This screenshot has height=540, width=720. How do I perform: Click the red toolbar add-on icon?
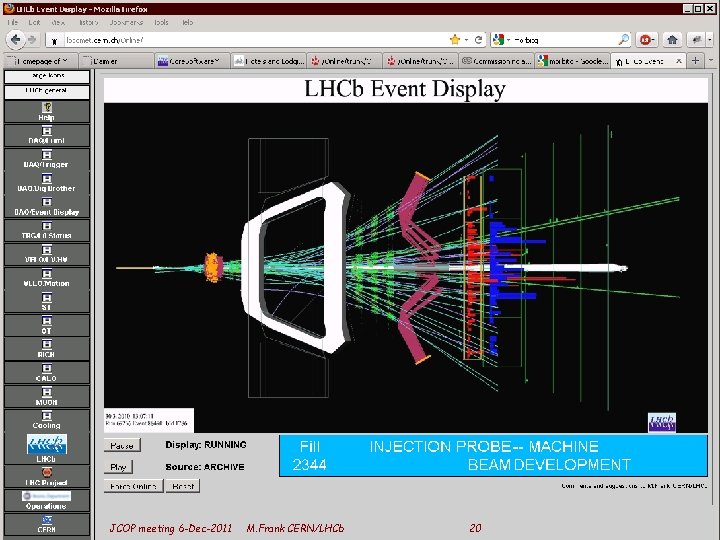(647, 40)
